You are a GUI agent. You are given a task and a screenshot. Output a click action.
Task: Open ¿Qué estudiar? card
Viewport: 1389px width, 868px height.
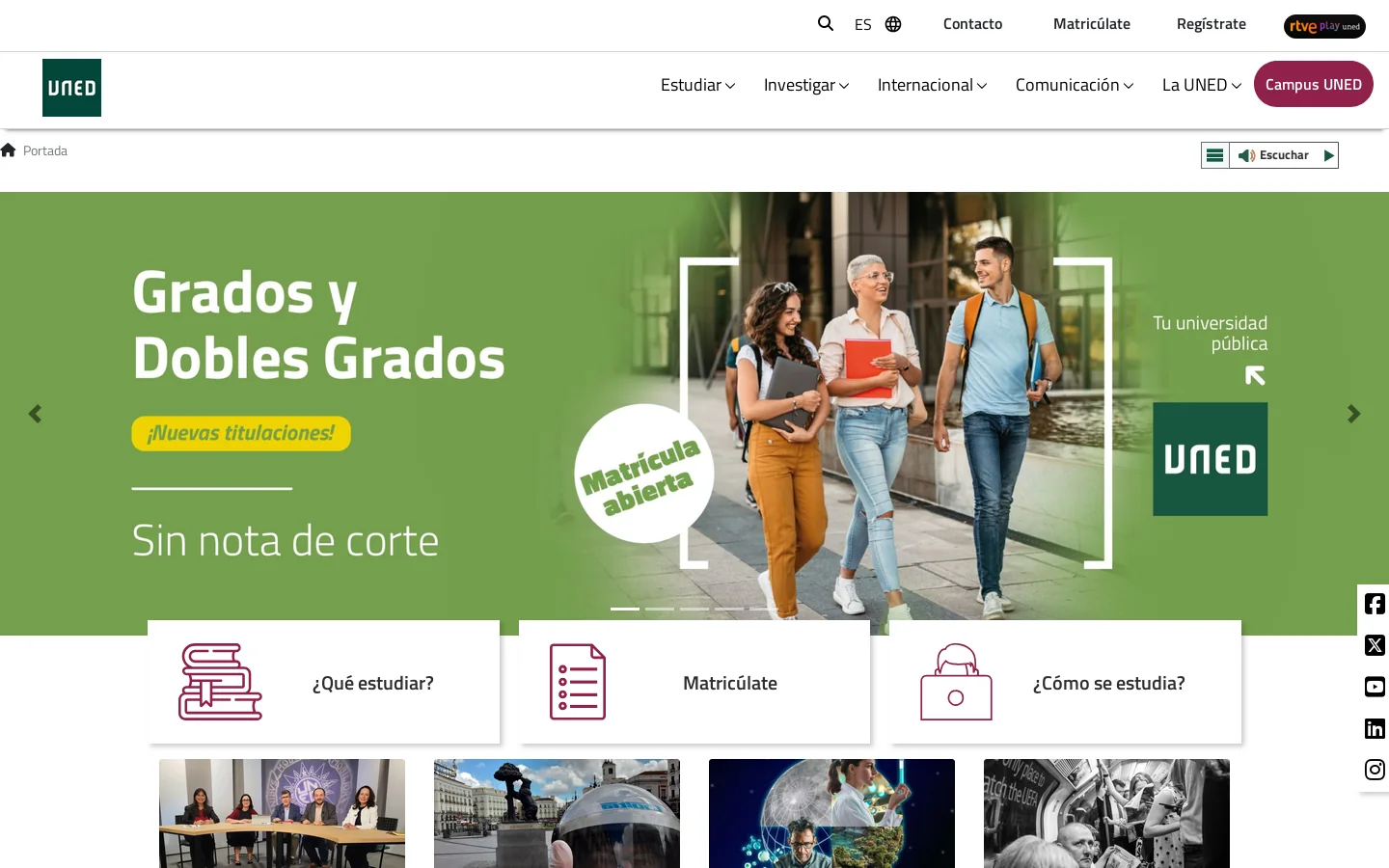(324, 682)
